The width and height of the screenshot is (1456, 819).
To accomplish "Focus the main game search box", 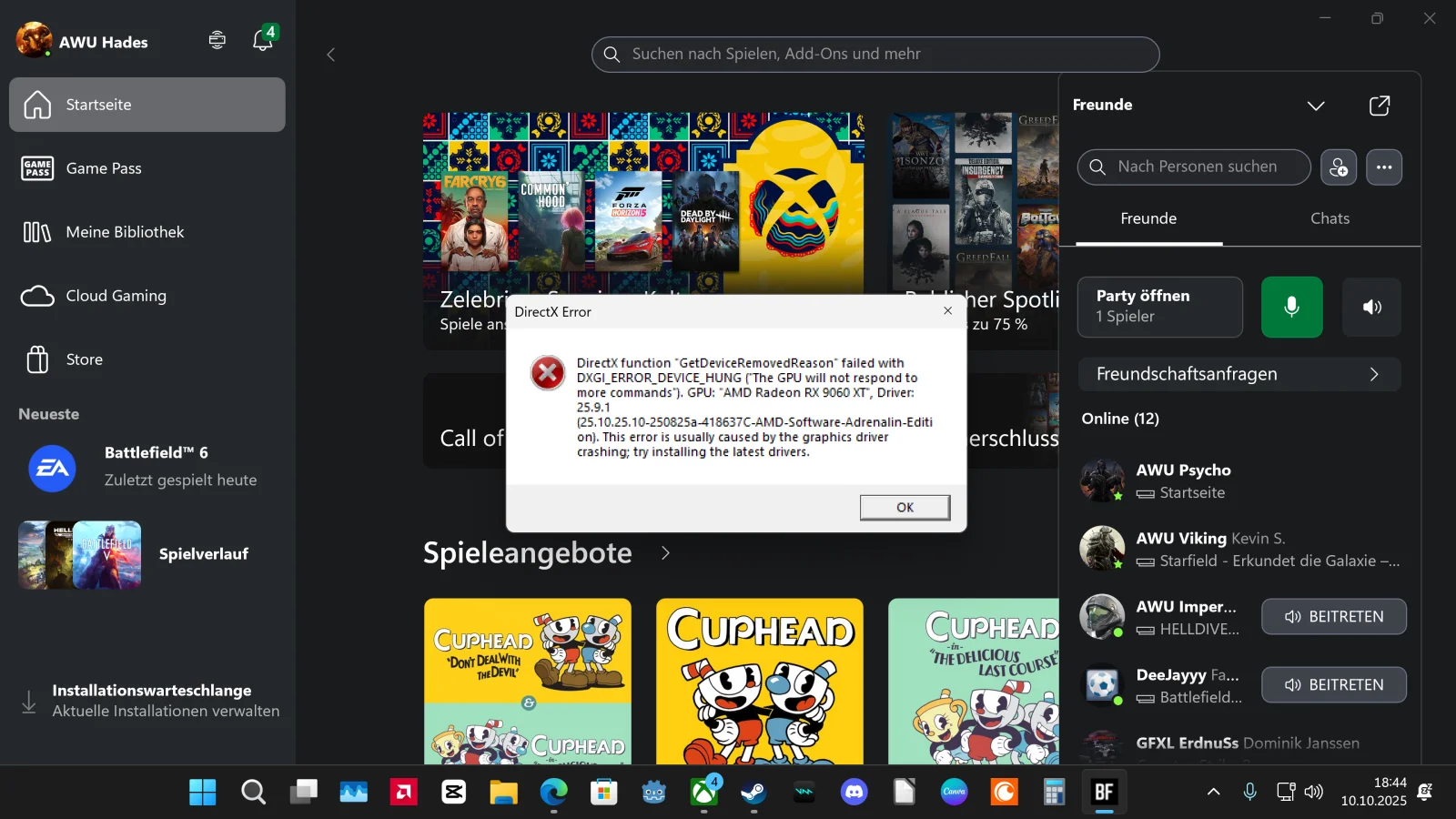I will click(875, 55).
